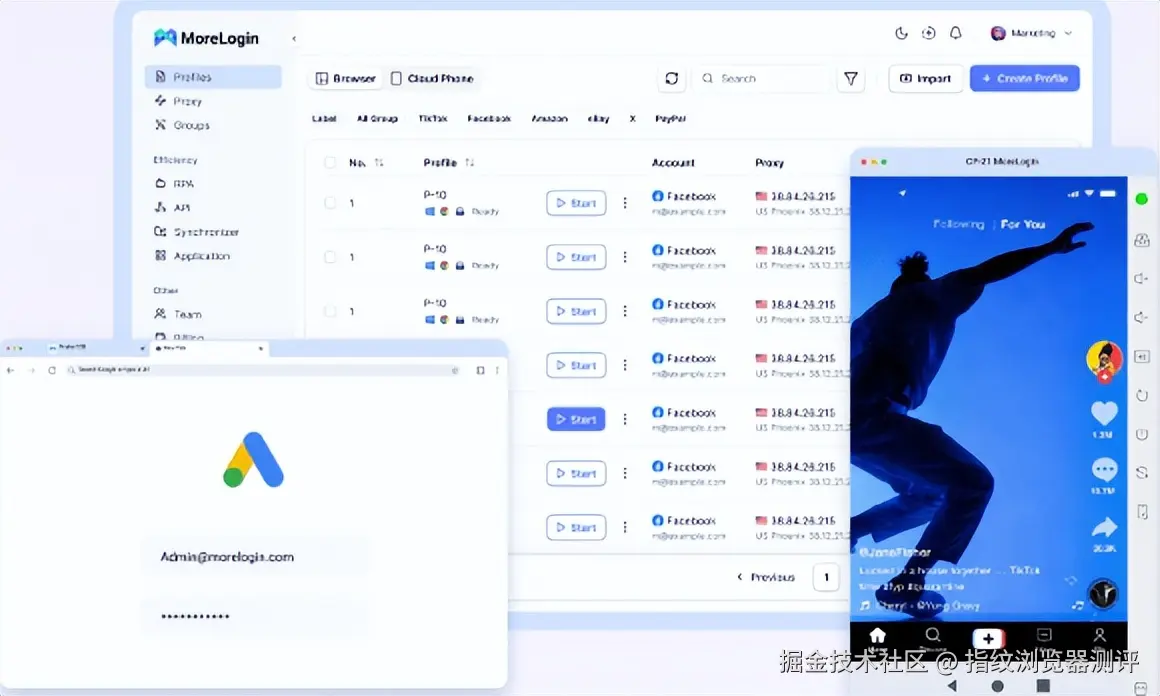Tap the TikTok create plus button

(988, 638)
